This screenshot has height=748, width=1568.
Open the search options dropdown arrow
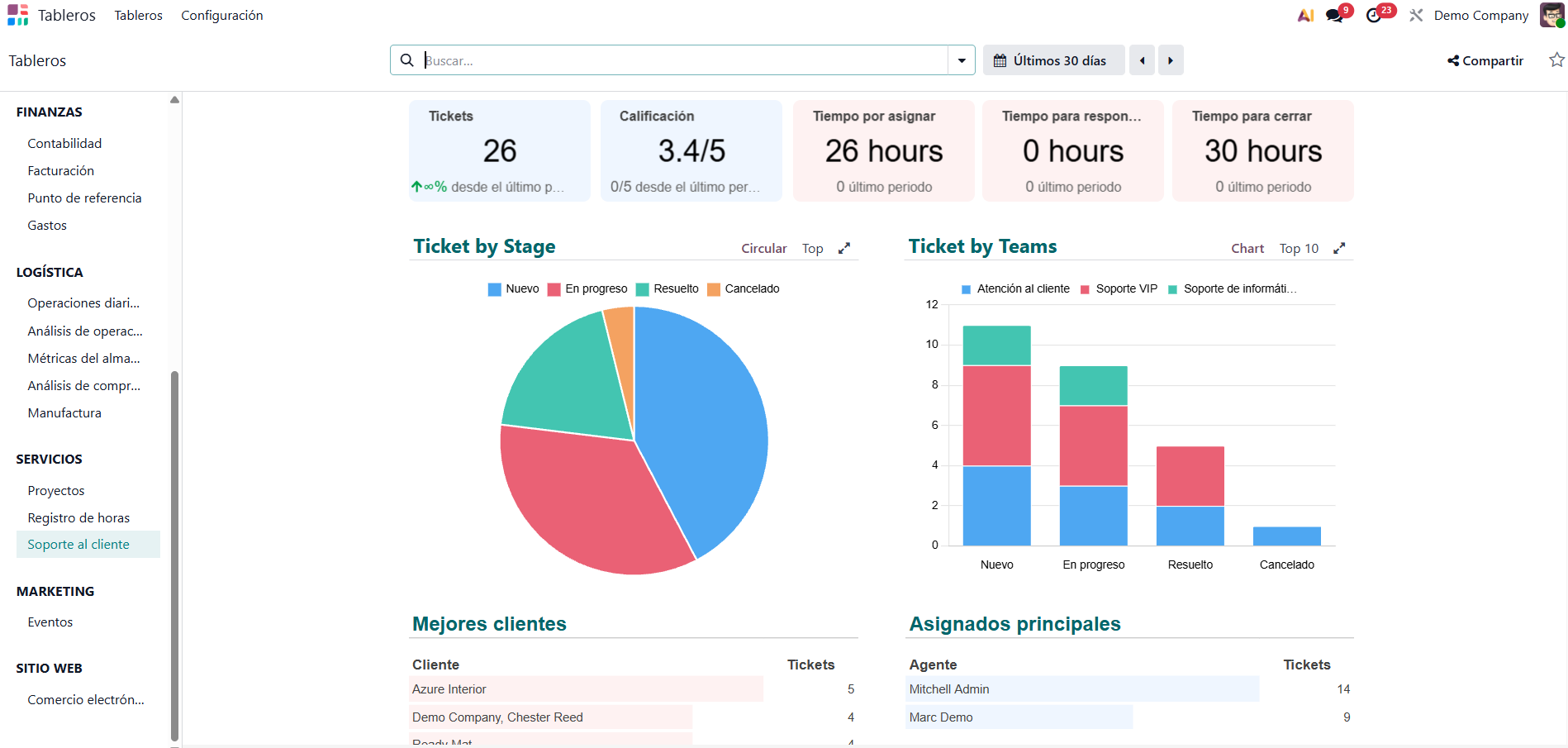pos(962,60)
